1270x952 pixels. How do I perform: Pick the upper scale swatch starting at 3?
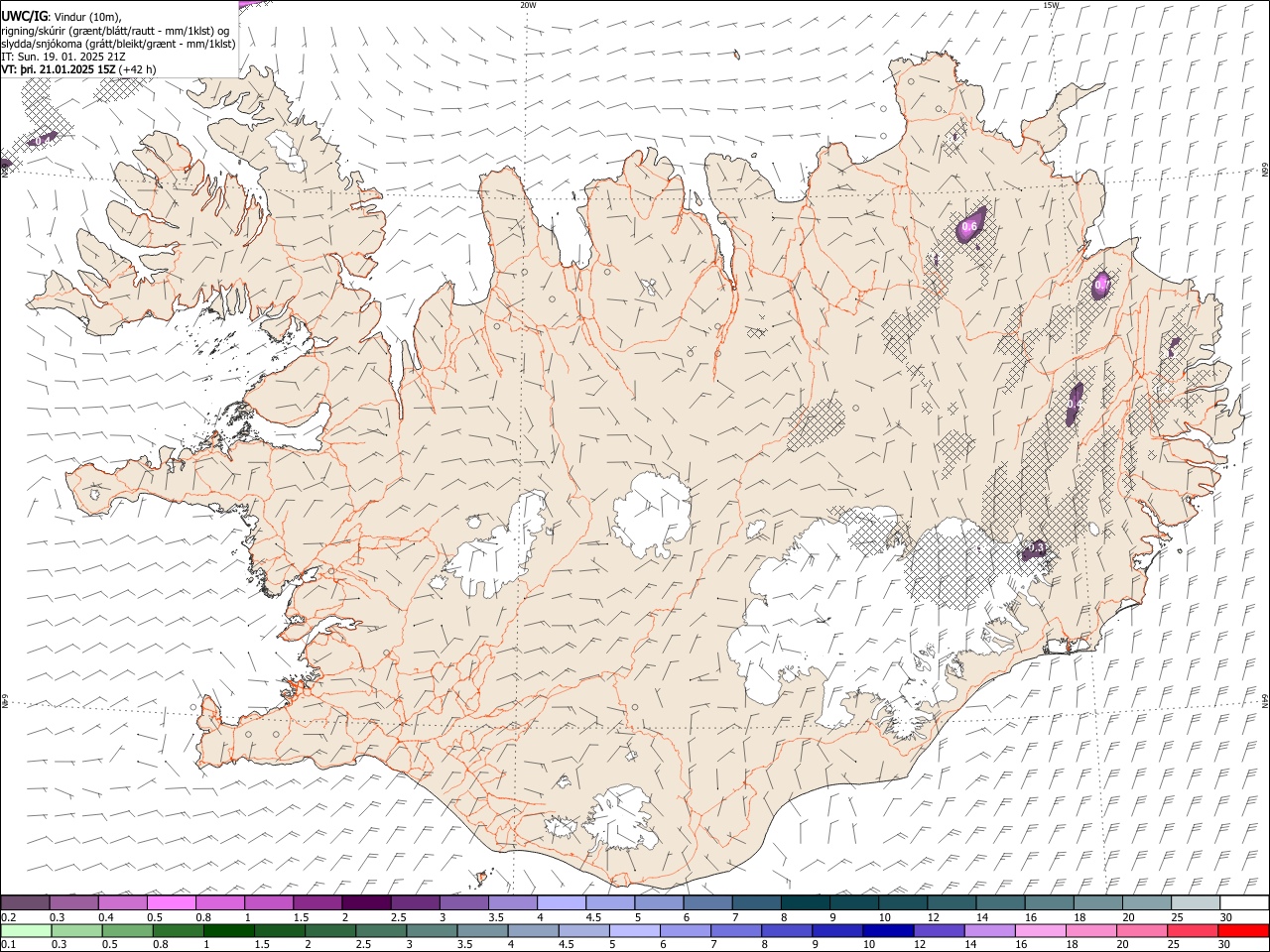(464, 902)
